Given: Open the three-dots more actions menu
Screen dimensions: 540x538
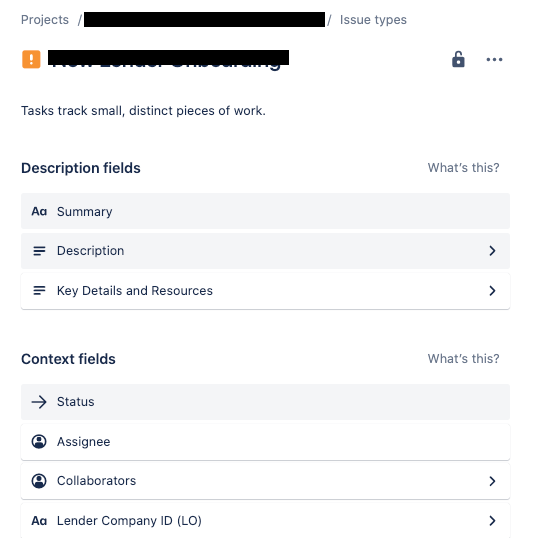Looking at the screenshot, I should tap(494, 60).
